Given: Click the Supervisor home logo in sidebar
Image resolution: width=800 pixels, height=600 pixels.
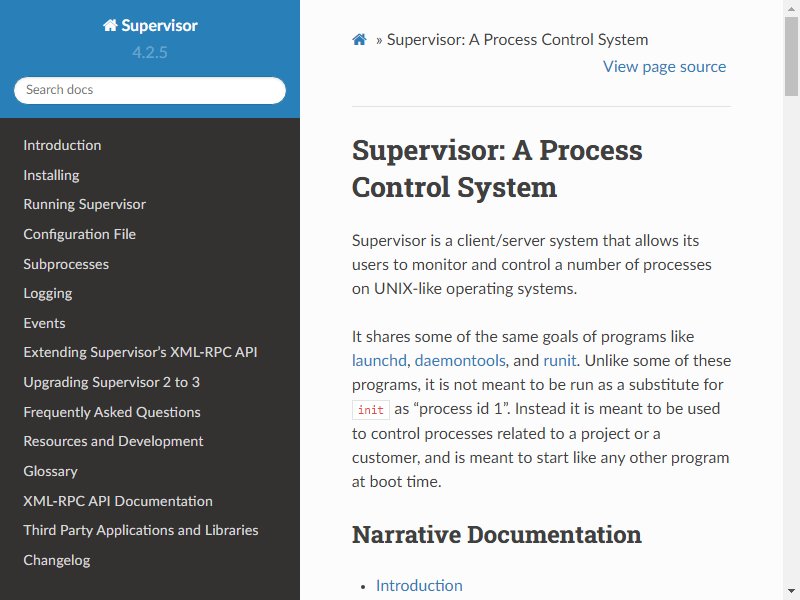Looking at the screenshot, I should 150,26.
